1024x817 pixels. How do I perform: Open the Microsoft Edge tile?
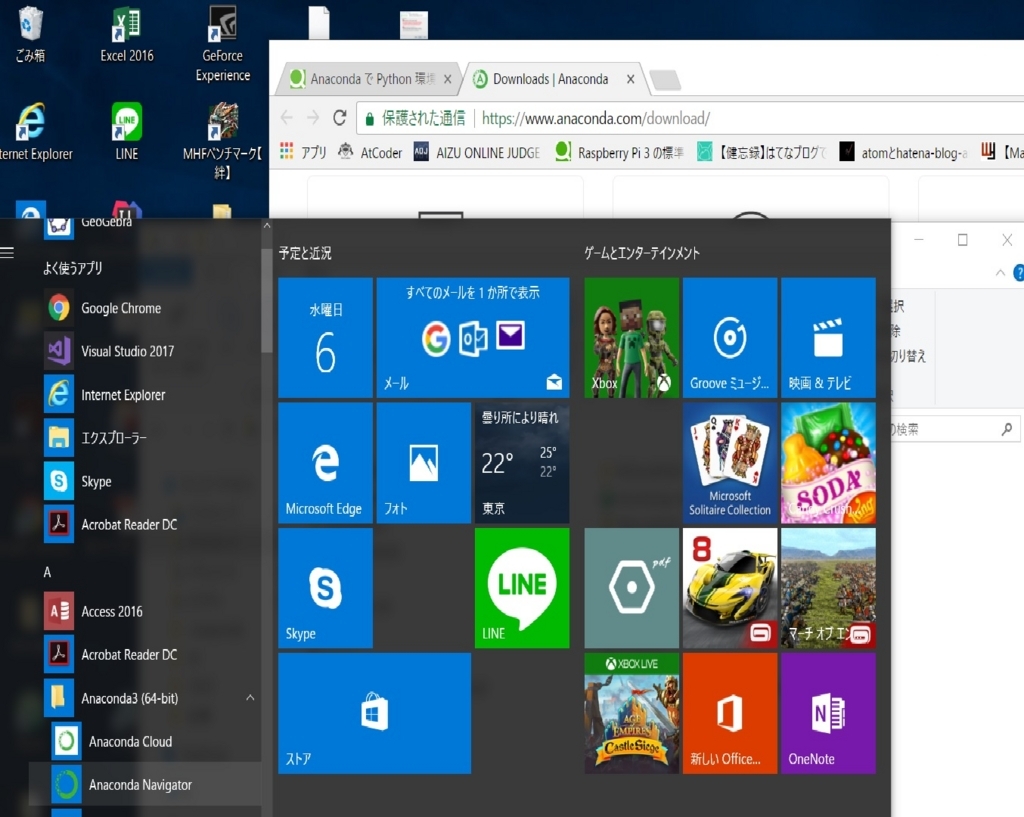(x=325, y=462)
